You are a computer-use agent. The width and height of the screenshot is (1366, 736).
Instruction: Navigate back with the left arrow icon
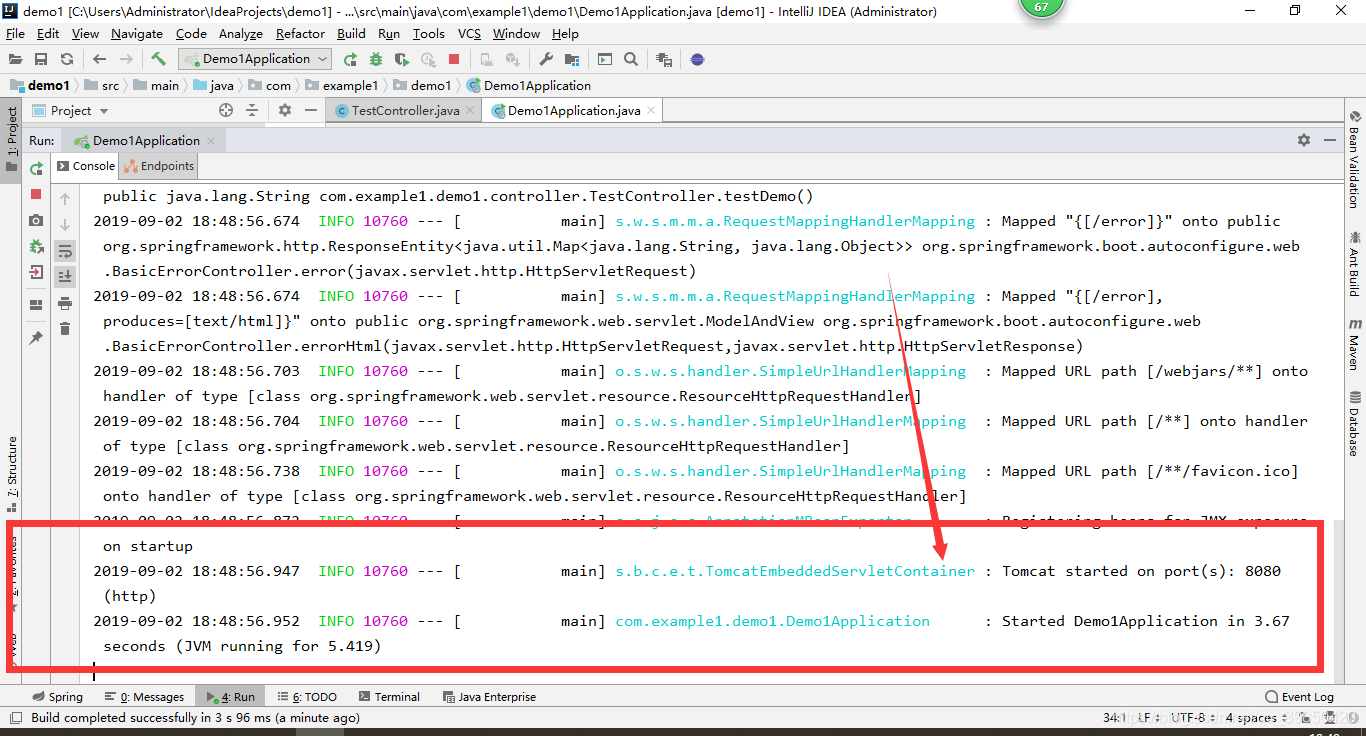pyautogui.click(x=99, y=59)
